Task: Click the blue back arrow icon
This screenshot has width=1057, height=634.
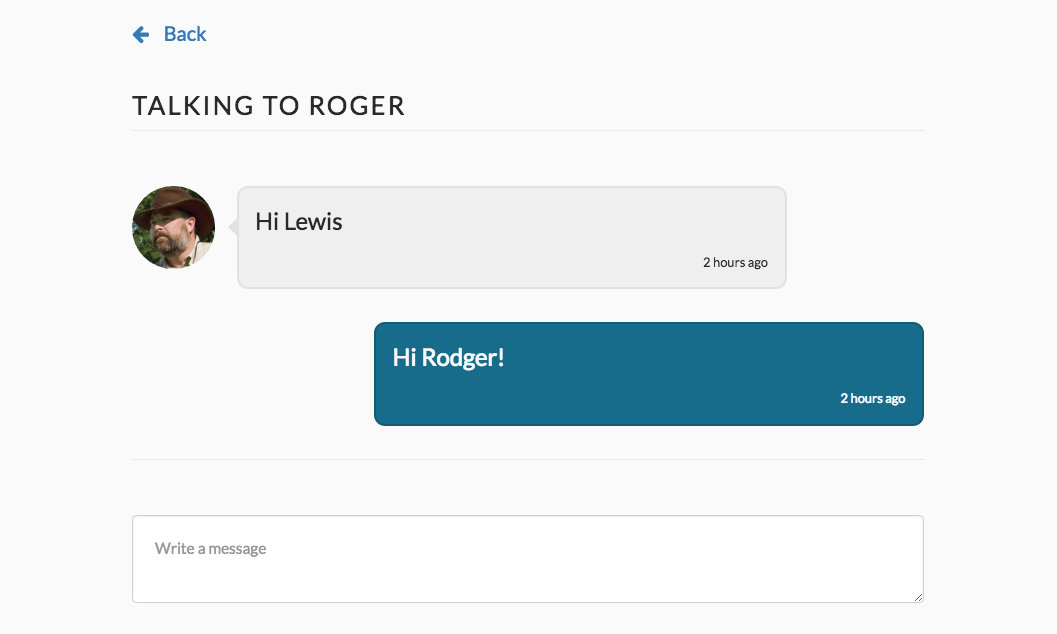Action: pos(141,34)
